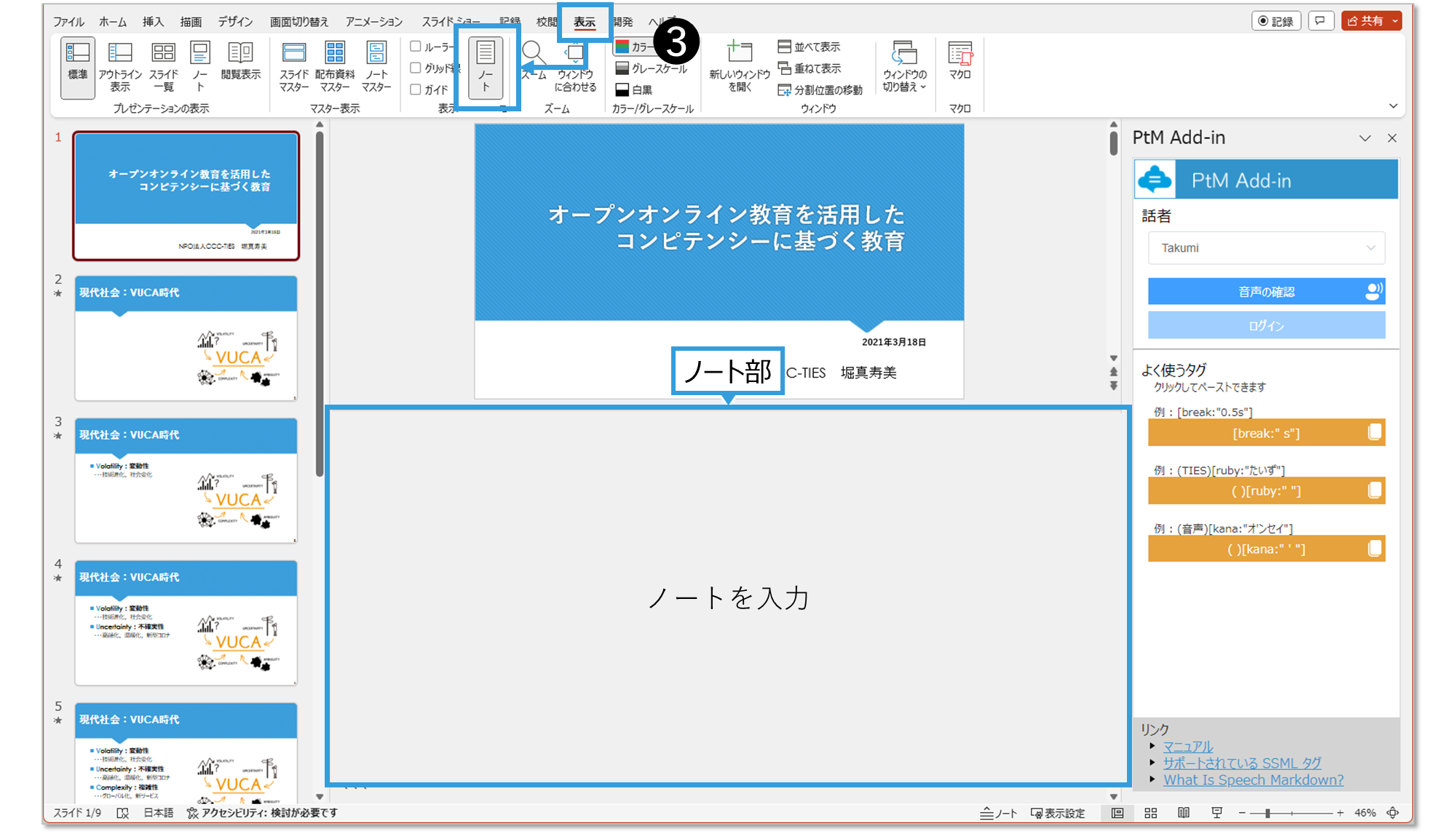This screenshot has width=1456, height=834.
Task: Switch to the Animation (アニメーション) tab
Action: [x=373, y=22]
